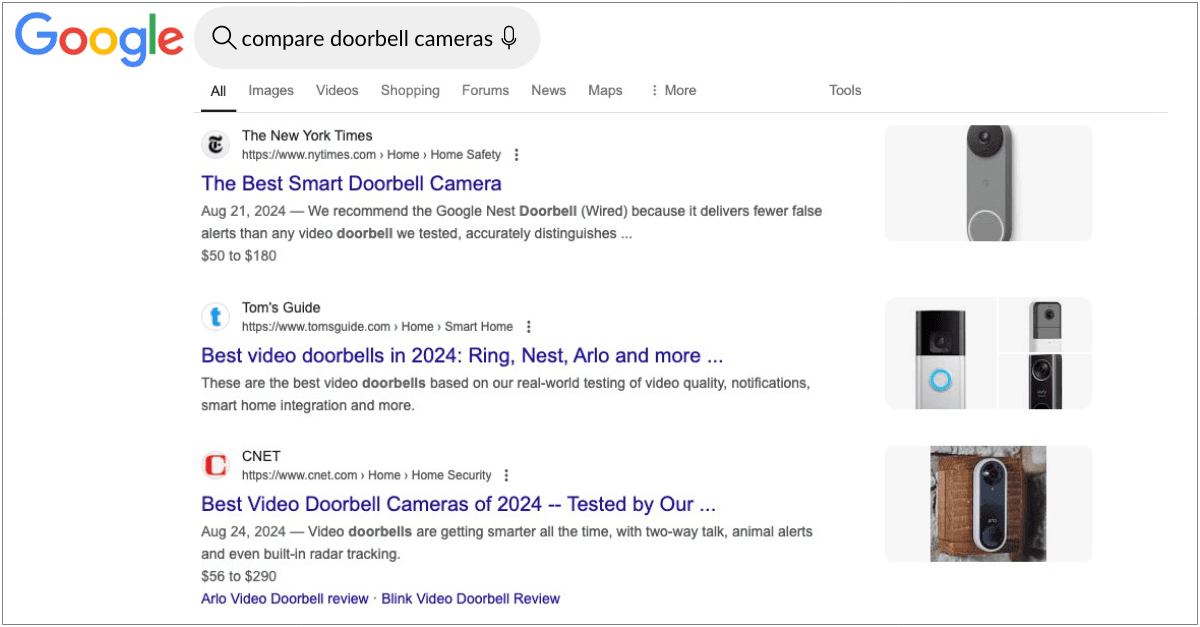Activate voice search microphone icon
The height and width of the screenshot is (627, 1200).
click(x=509, y=38)
